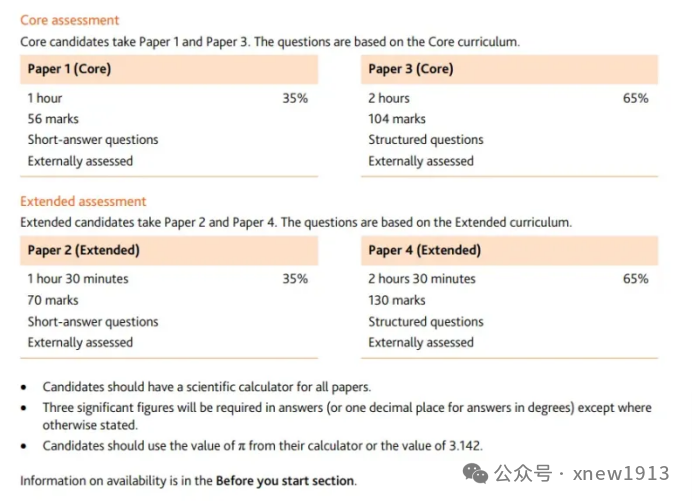This screenshot has width=692, height=501.
Task: Click the scientific calculator bullet point
Action: (x=206, y=387)
